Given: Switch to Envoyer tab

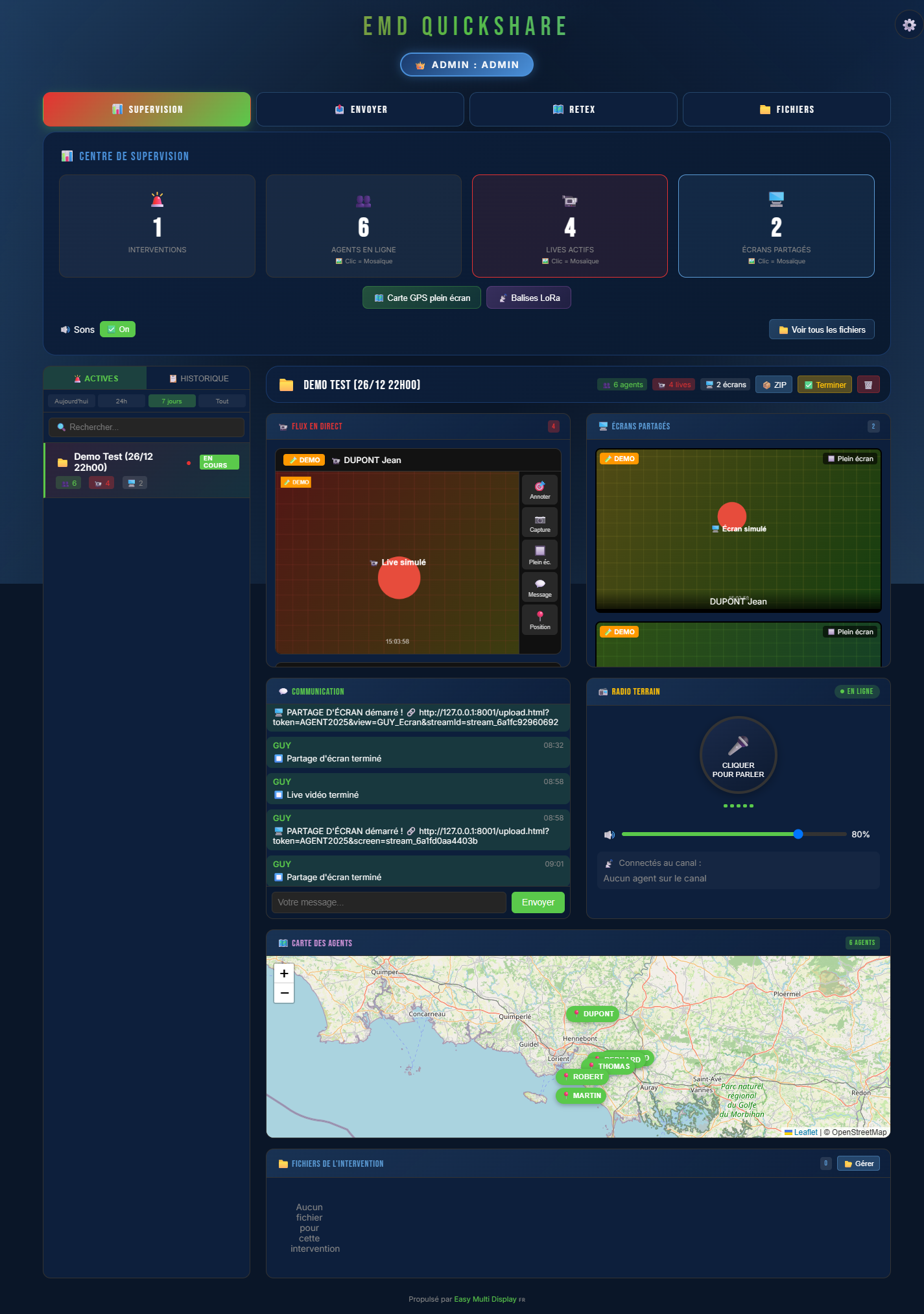Looking at the screenshot, I should pyautogui.click(x=360, y=109).
